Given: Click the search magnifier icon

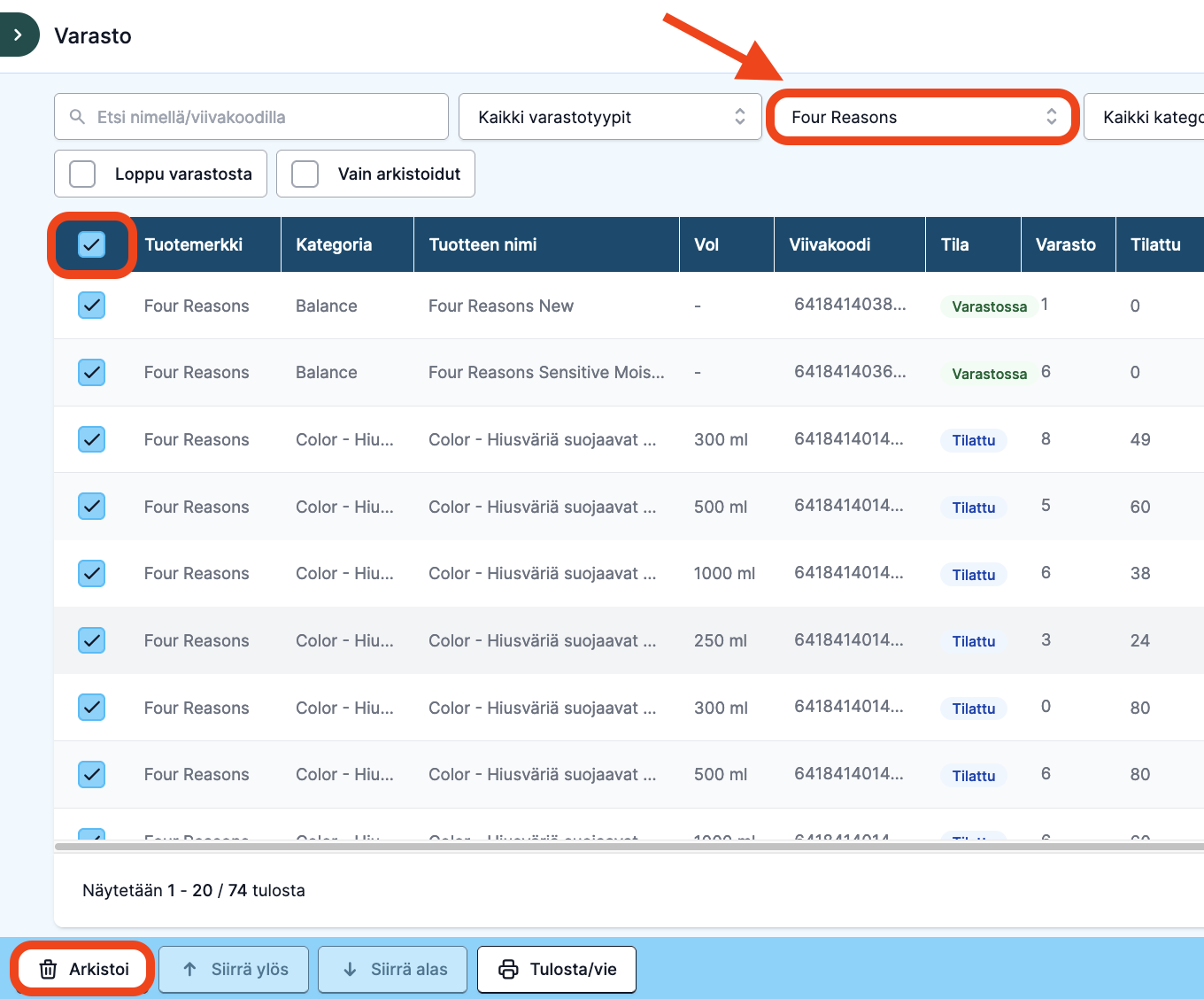Looking at the screenshot, I should point(77,117).
